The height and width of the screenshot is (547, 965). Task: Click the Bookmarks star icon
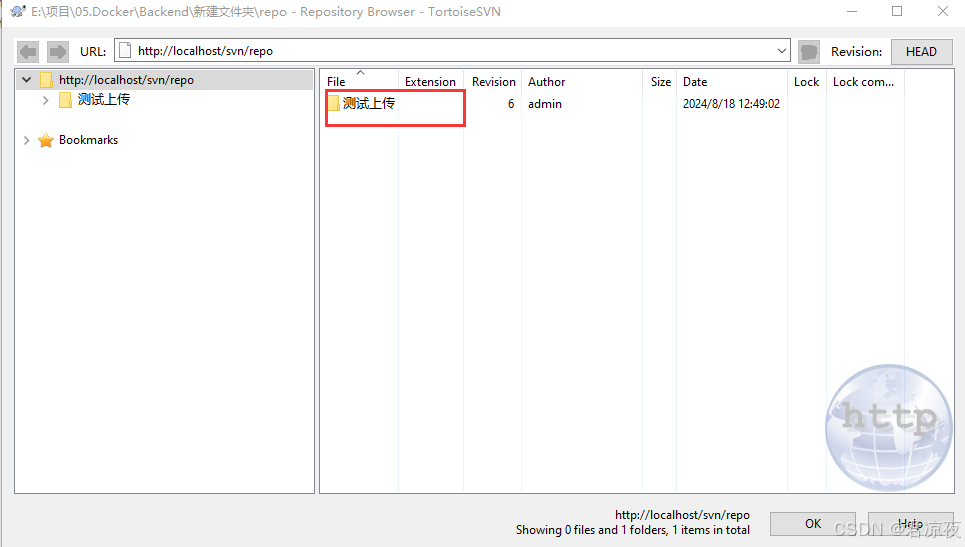pyautogui.click(x=46, y=140)
